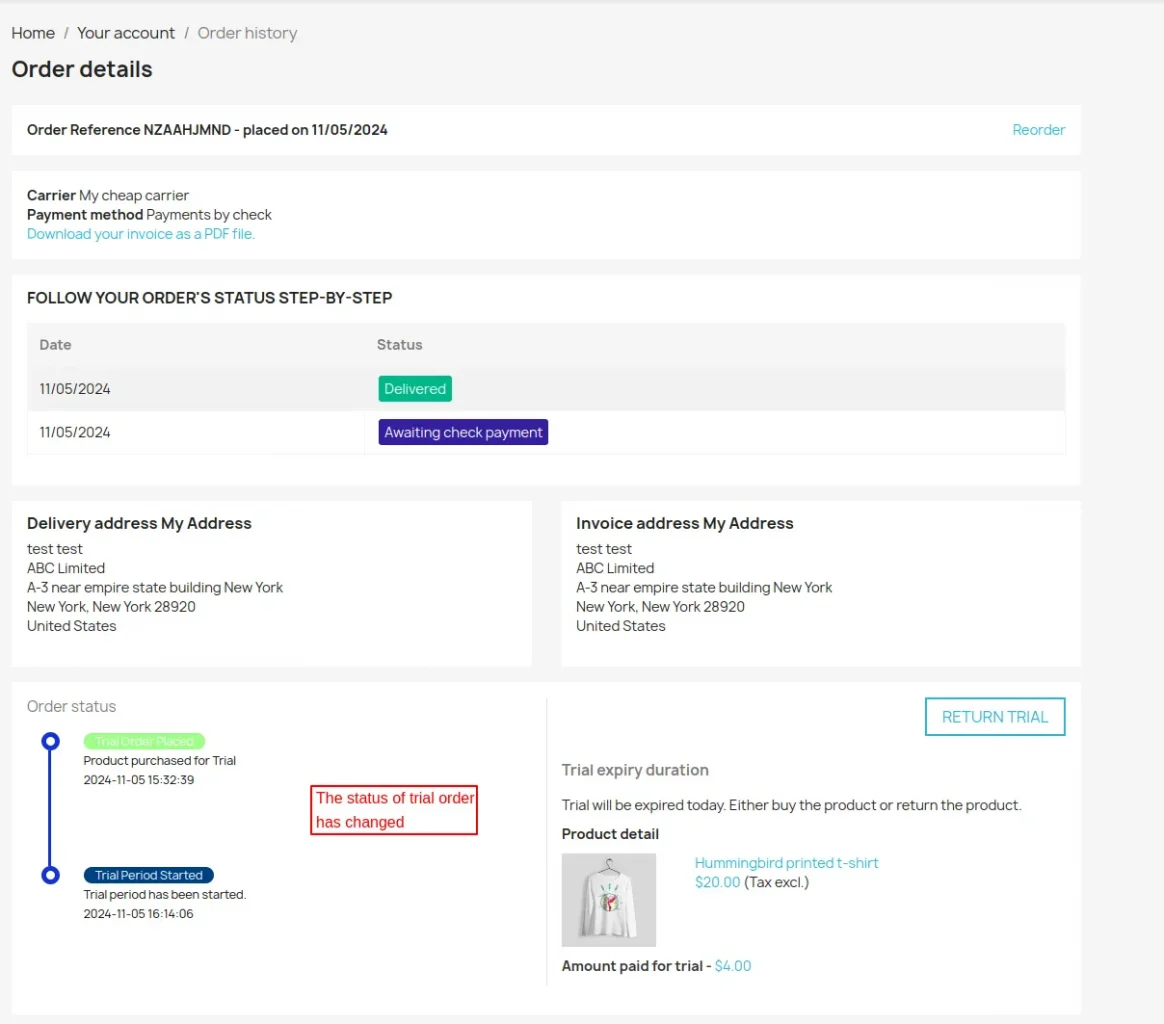
Task: Select the Trial Period Started timeline marker
Action: [51, 875]
